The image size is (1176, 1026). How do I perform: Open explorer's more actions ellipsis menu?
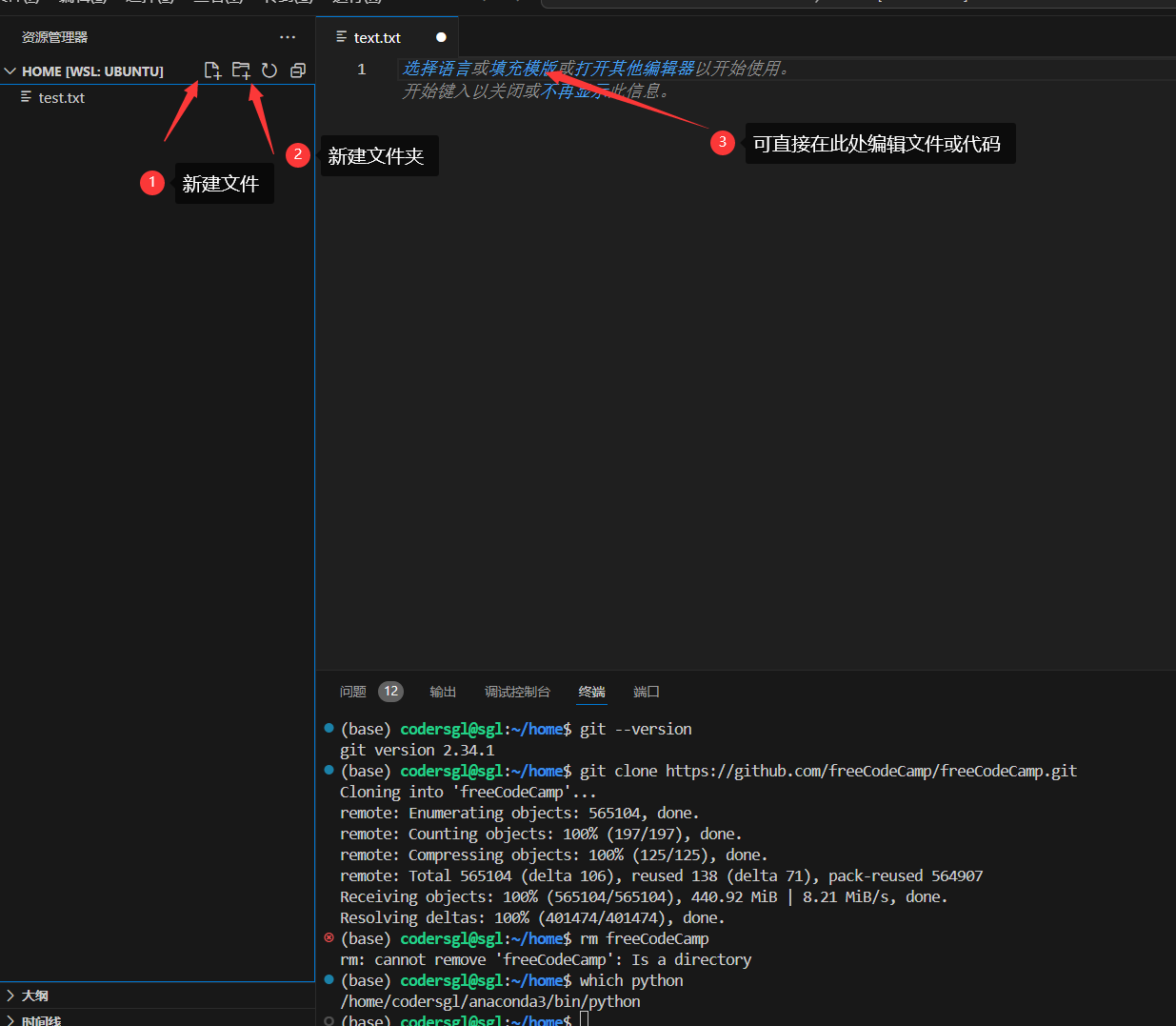[x=288, y=37]
